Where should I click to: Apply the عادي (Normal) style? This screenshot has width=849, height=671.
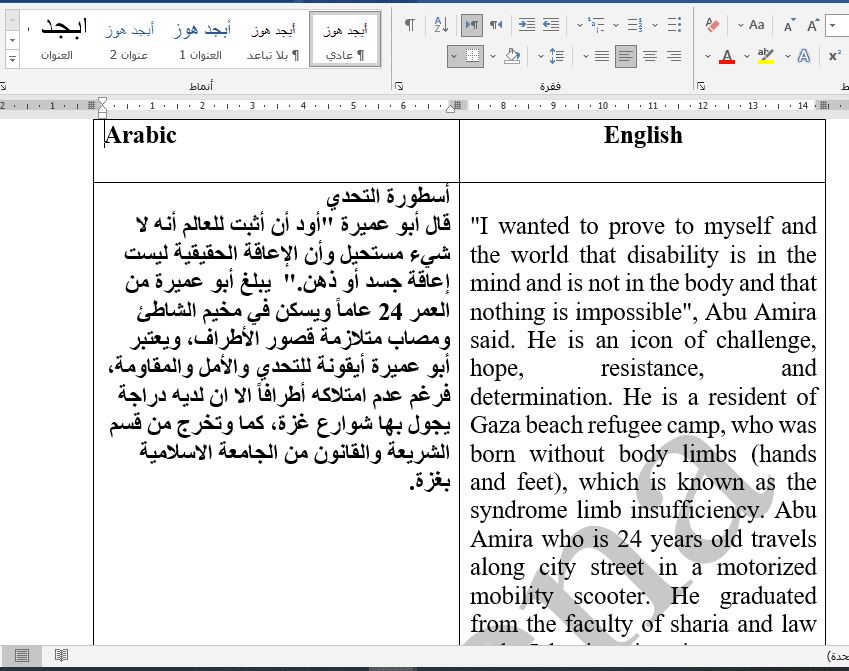345,40
